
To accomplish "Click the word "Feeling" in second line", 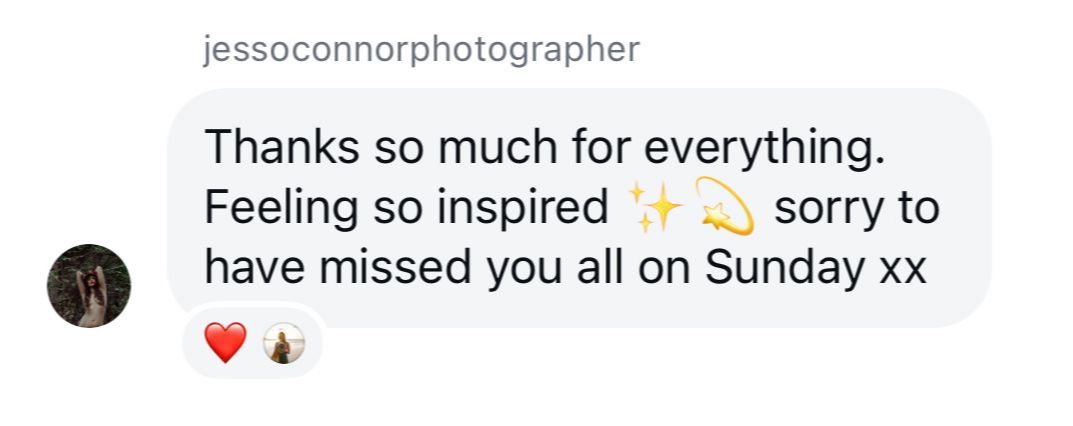I will (x=281, y=209).
